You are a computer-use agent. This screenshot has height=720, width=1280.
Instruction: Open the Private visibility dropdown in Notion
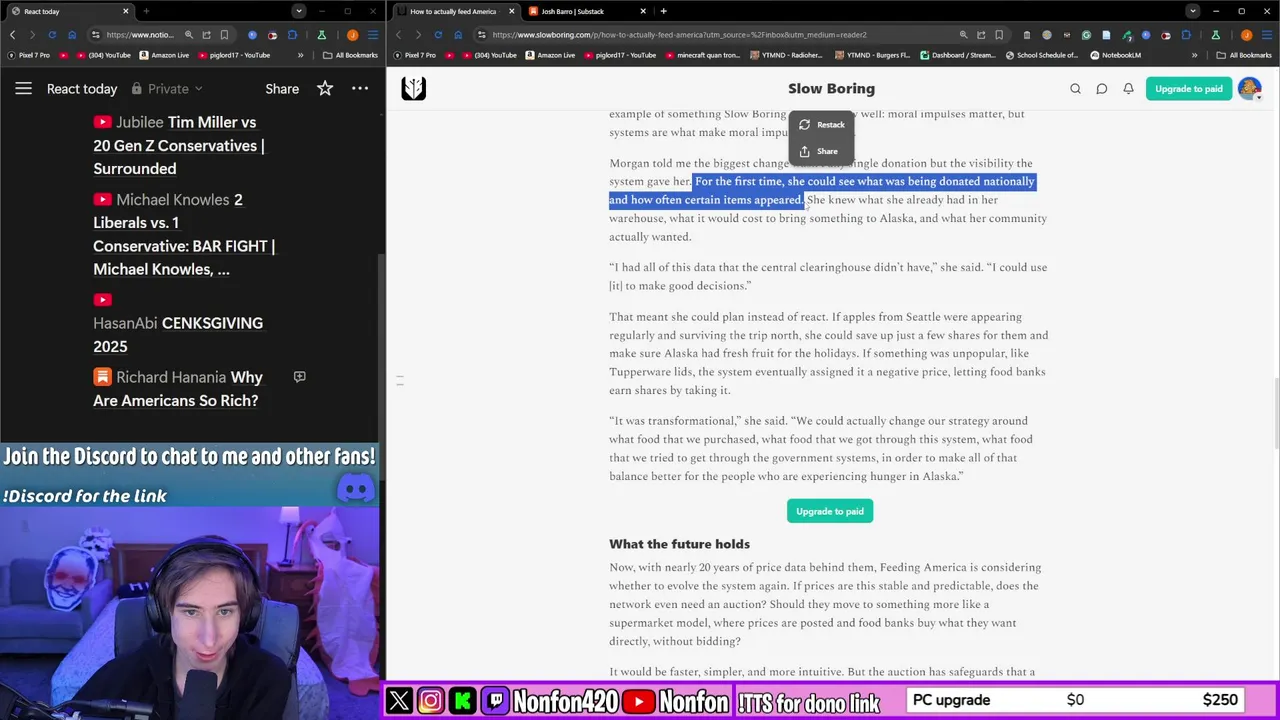167,89
